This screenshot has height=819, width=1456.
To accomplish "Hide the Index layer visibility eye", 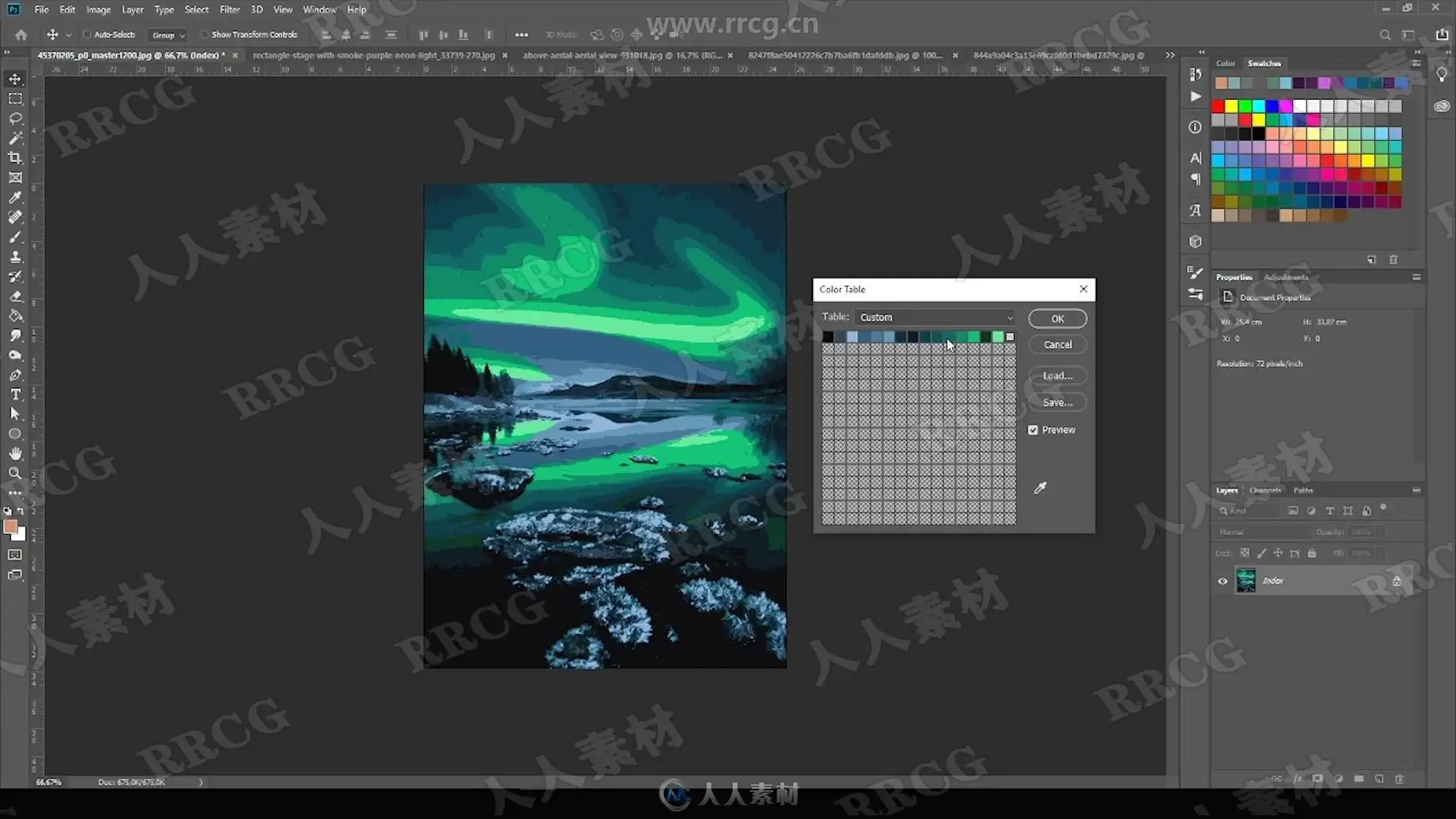I will 1222,581.
